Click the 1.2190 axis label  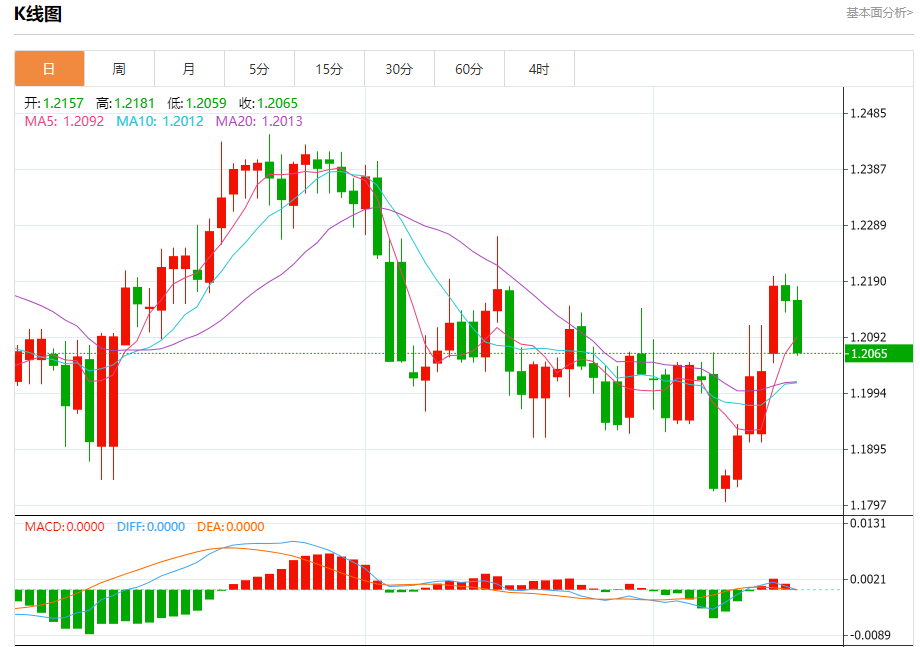[868, 282]
